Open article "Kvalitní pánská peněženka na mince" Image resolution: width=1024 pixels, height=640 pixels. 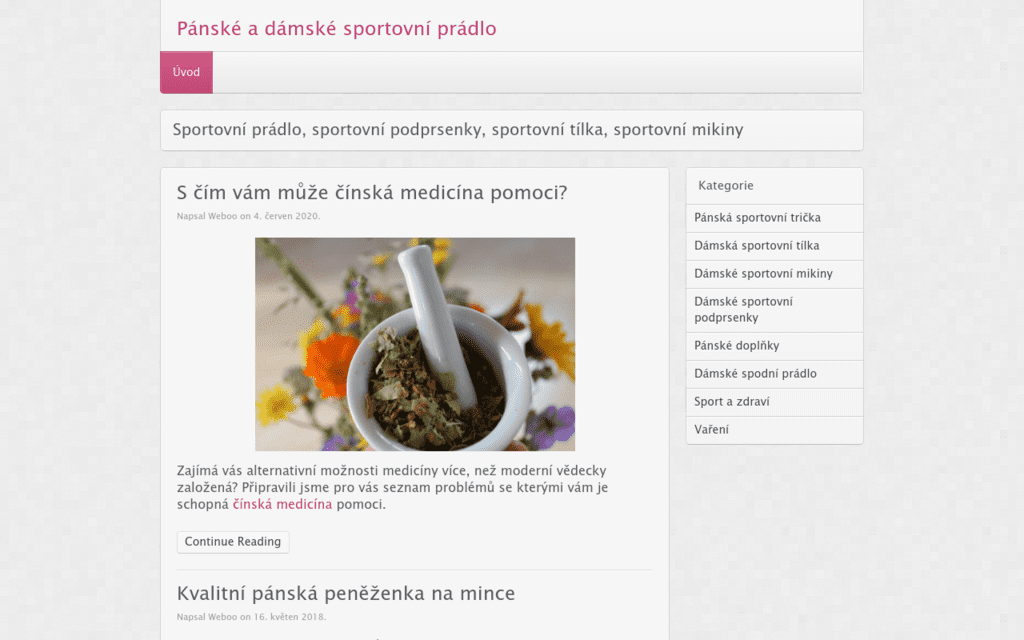pos(345,593)
